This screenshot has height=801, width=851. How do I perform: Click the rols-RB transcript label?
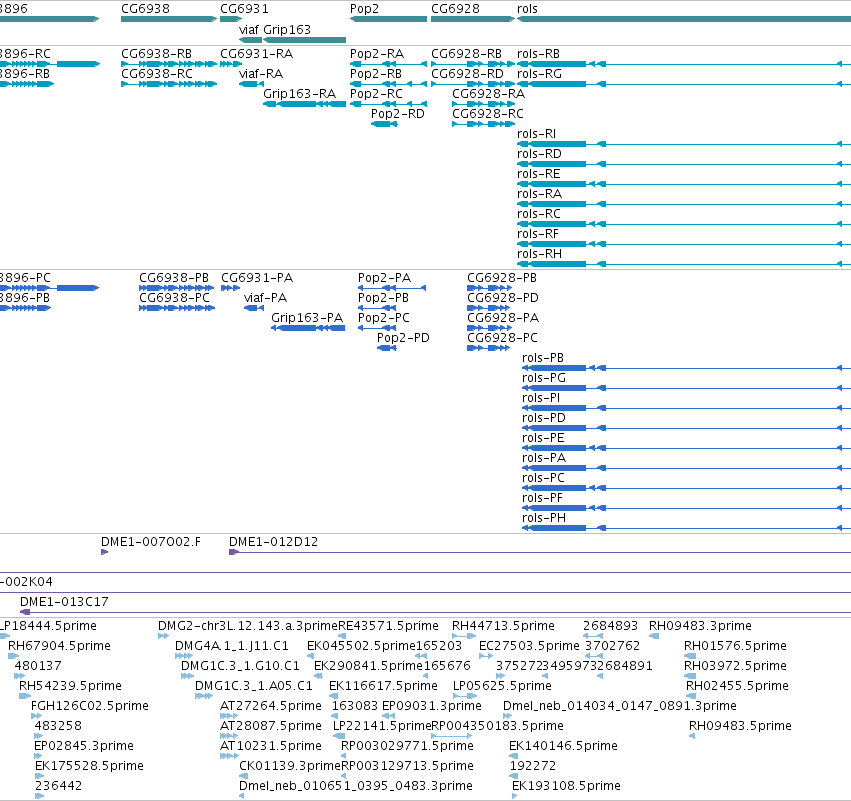(x=538, y=54)
